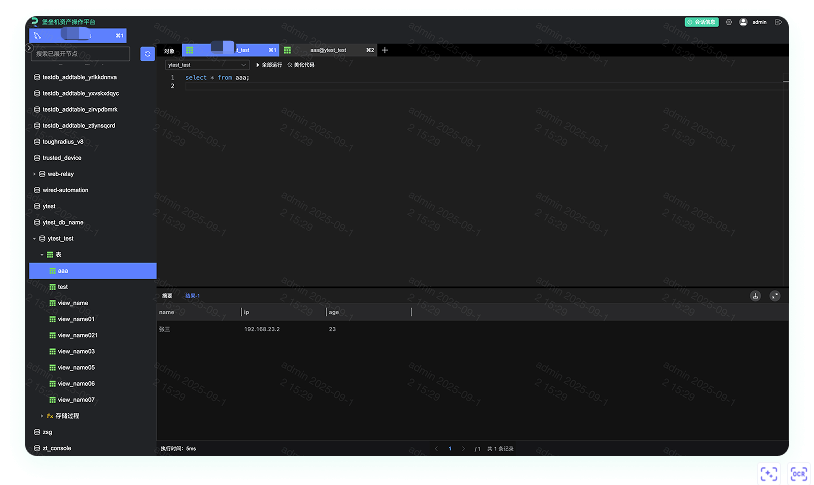This screenshot has width=814, height=485.
Task: Click the name column header
Action: [199, 312]
